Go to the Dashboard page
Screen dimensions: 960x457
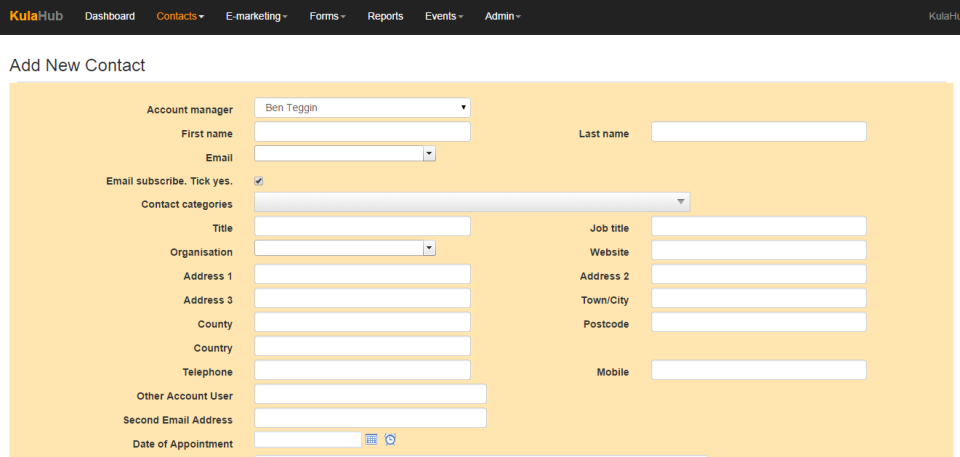coord(110,17)
